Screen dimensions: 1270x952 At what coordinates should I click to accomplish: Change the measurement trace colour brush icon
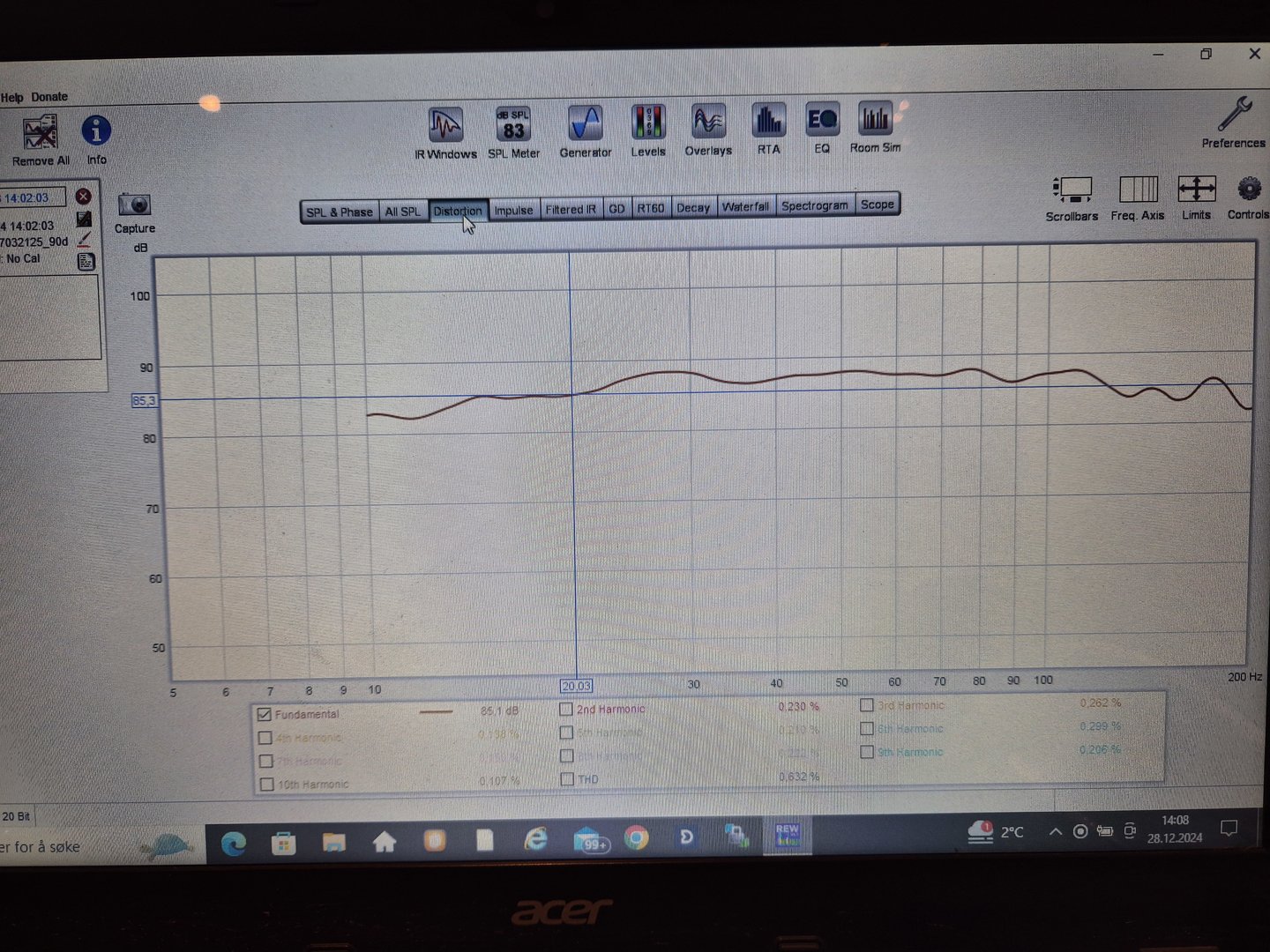pos(84,240)
